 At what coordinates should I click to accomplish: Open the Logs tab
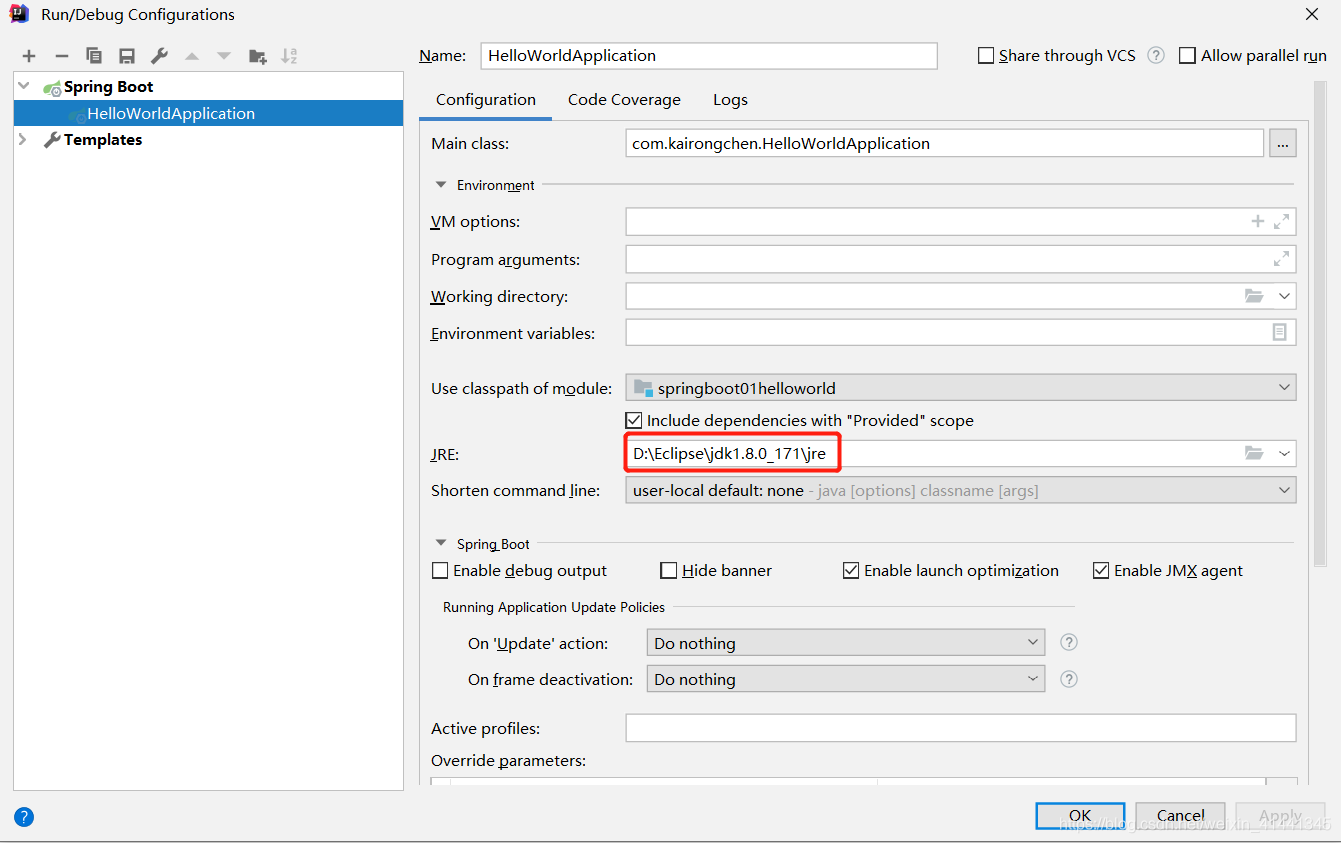coord(730,99)
